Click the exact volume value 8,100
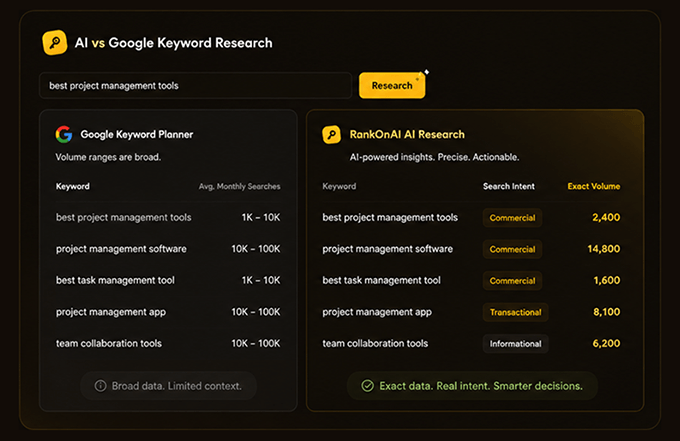 (x=607, y=312)
